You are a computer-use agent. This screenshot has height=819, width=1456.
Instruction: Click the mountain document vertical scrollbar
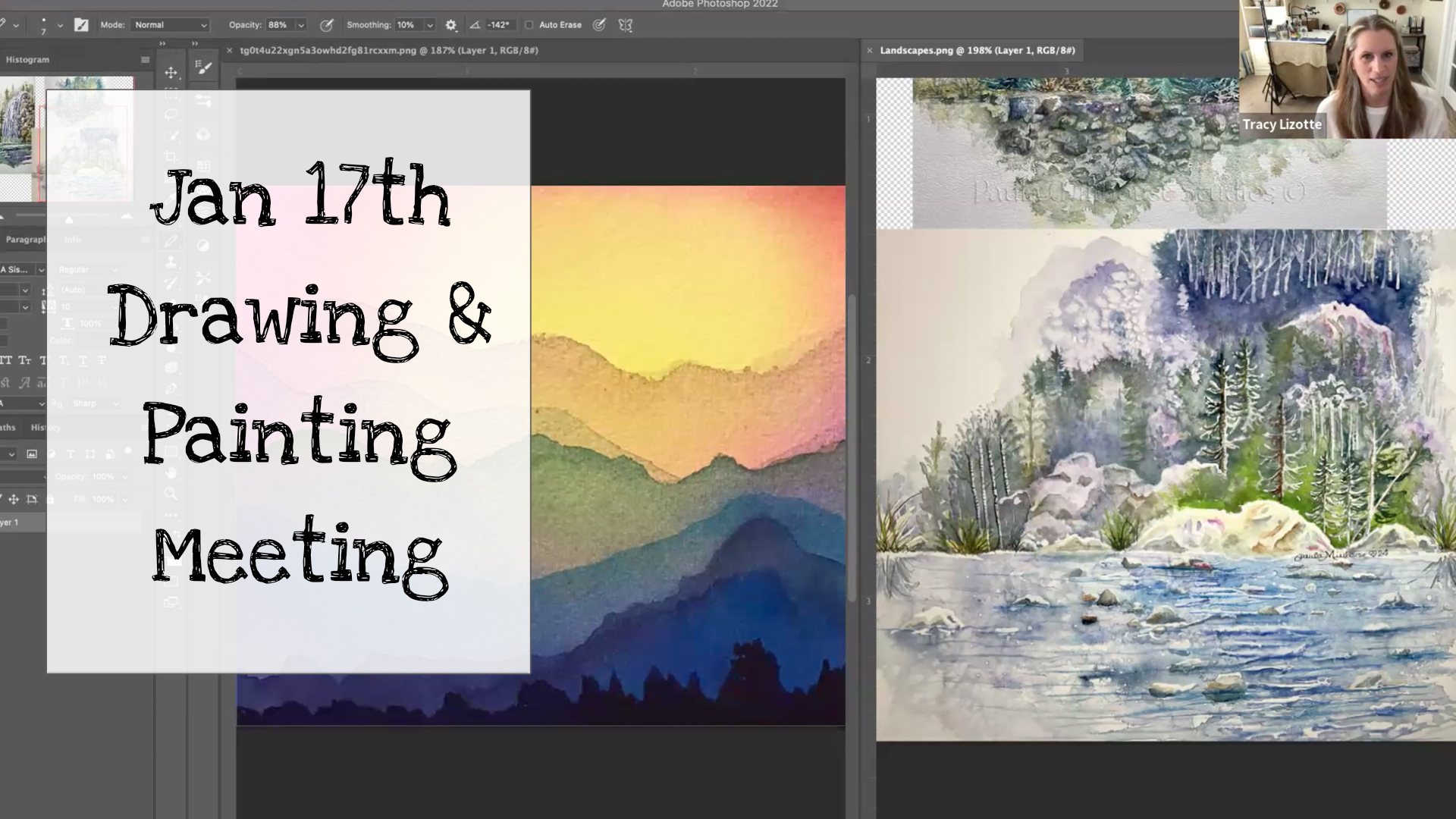(x=852, y=447)
